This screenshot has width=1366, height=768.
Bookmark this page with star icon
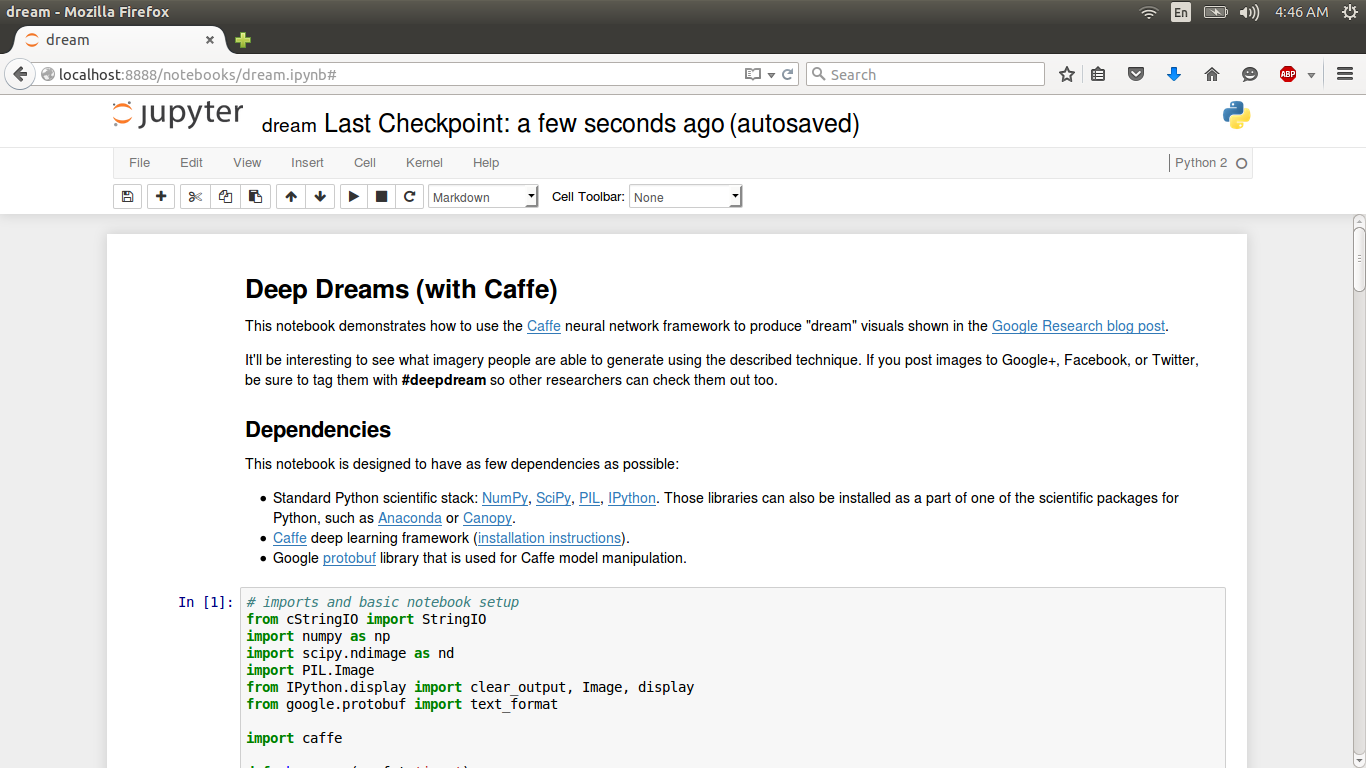(x=1067, y=74)
